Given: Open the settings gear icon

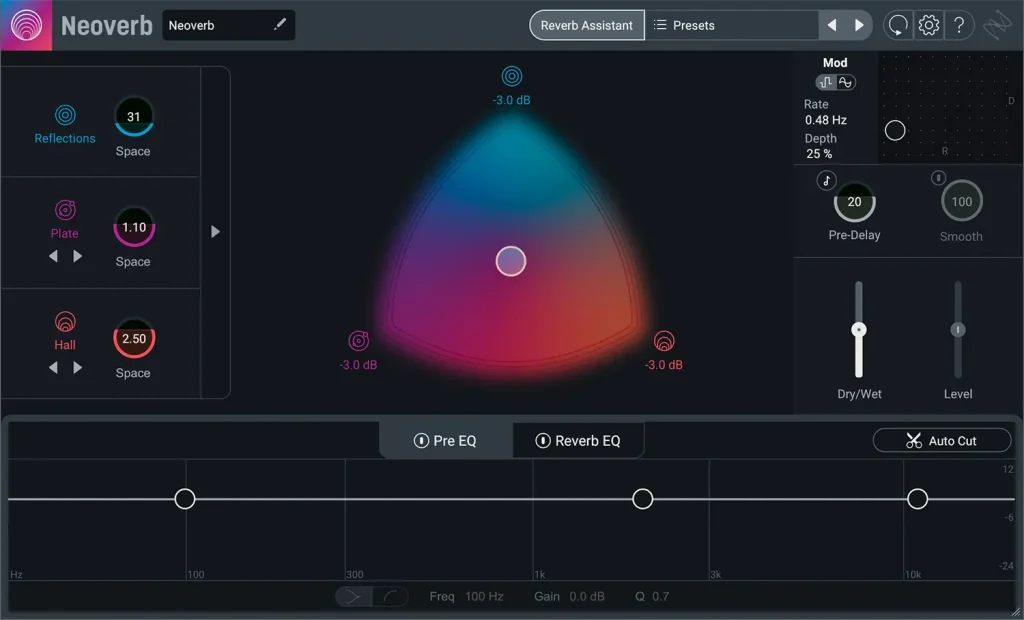Looking at the screenshot, I should click(x=928, y=25).
